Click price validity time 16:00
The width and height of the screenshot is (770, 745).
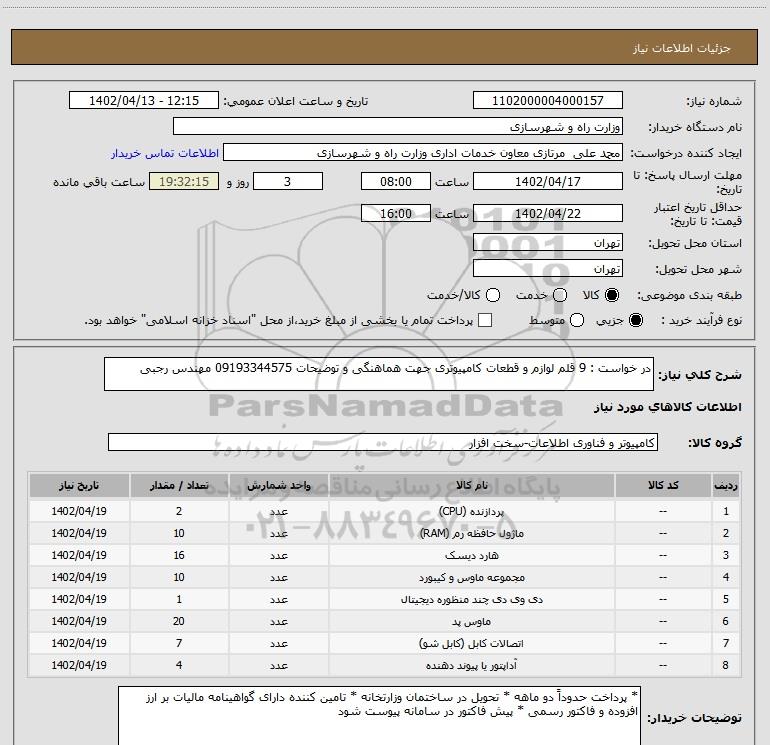tap(396, 213)
